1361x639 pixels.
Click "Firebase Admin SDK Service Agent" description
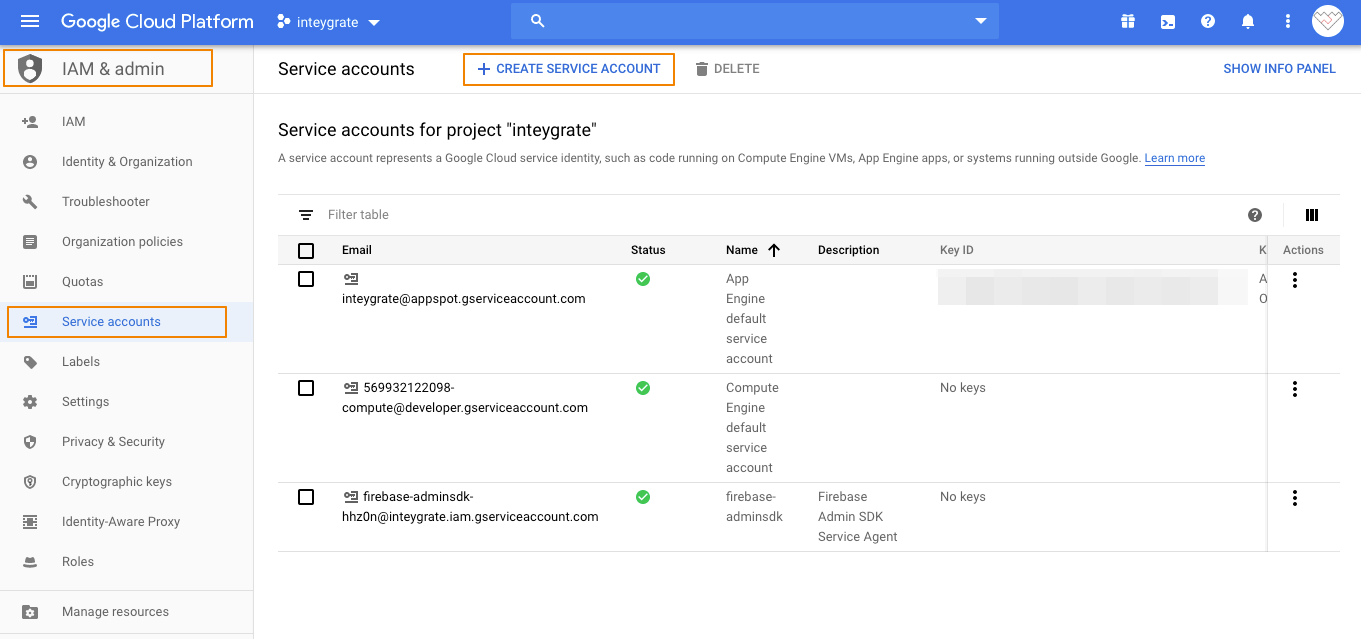click(x=858, y=517)
